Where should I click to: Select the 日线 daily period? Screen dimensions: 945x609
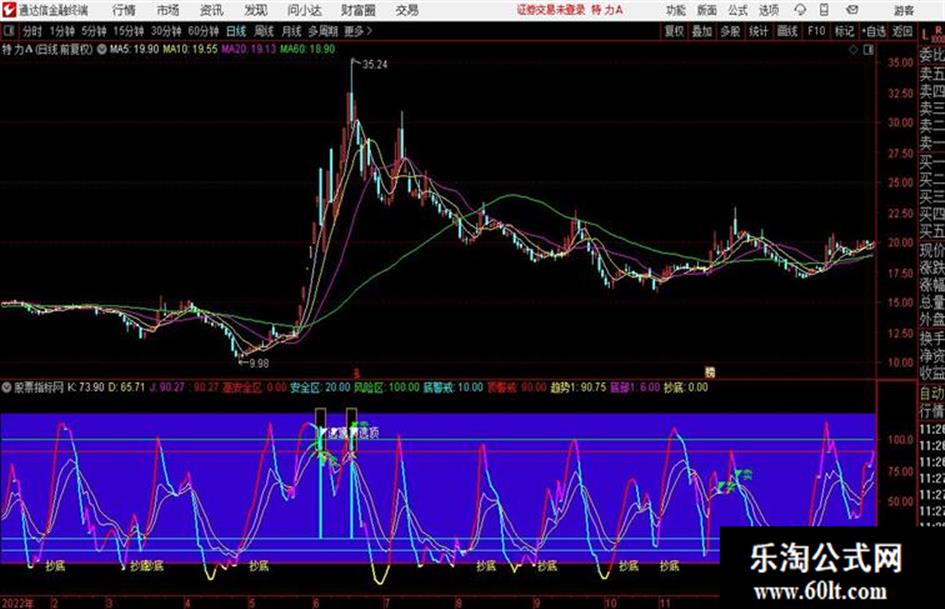(236, 31)
